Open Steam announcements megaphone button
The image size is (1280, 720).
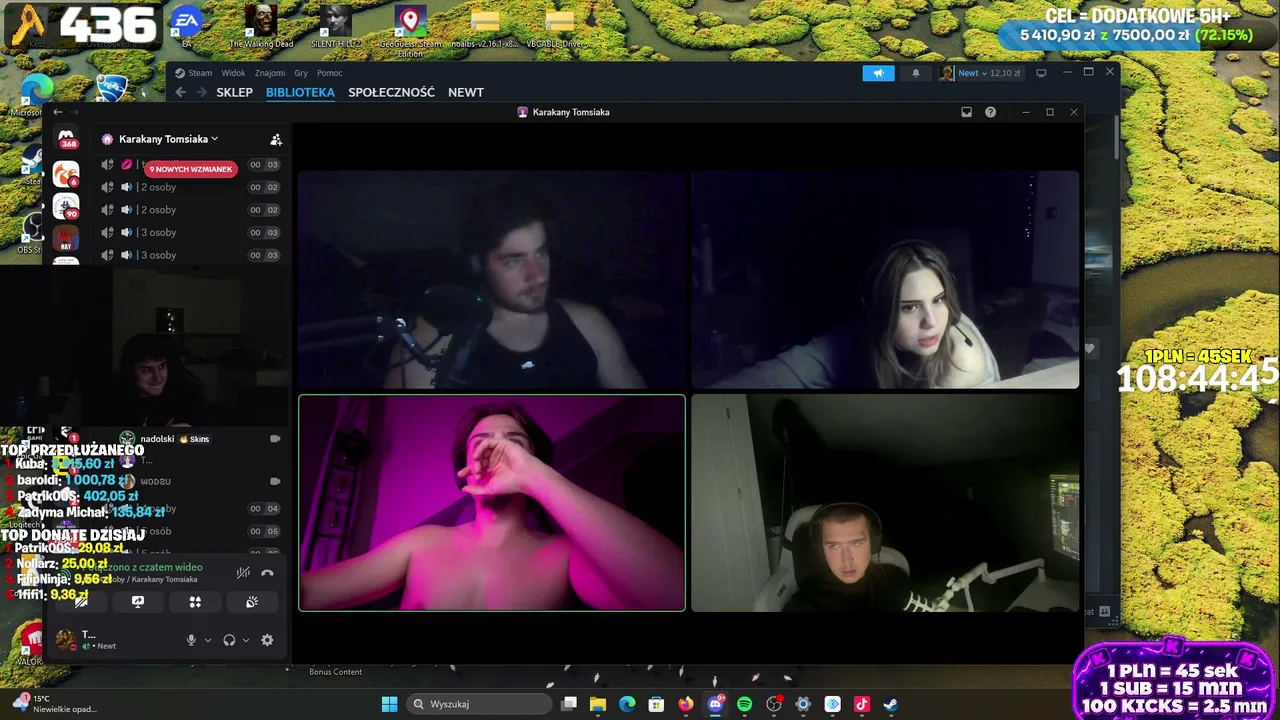[x=878, y=73]
